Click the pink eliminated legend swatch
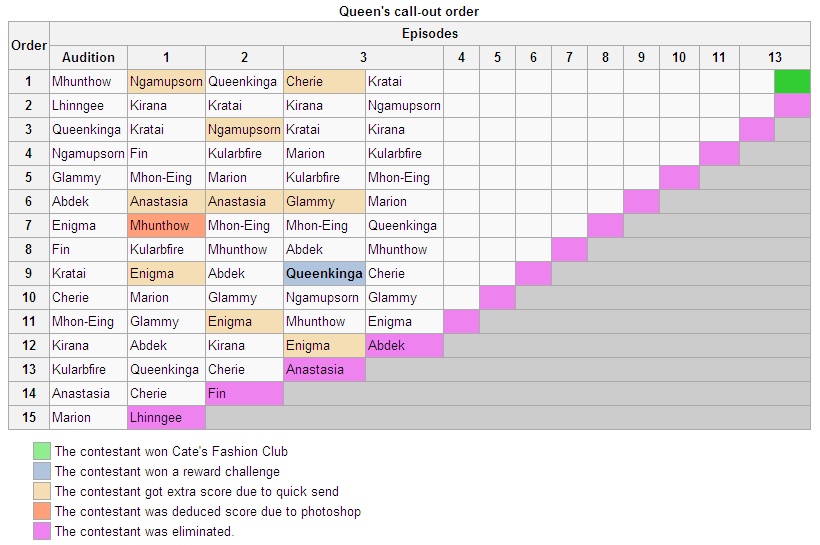The height and width of the screenshot is (545, 820). [x=42, y=530]
